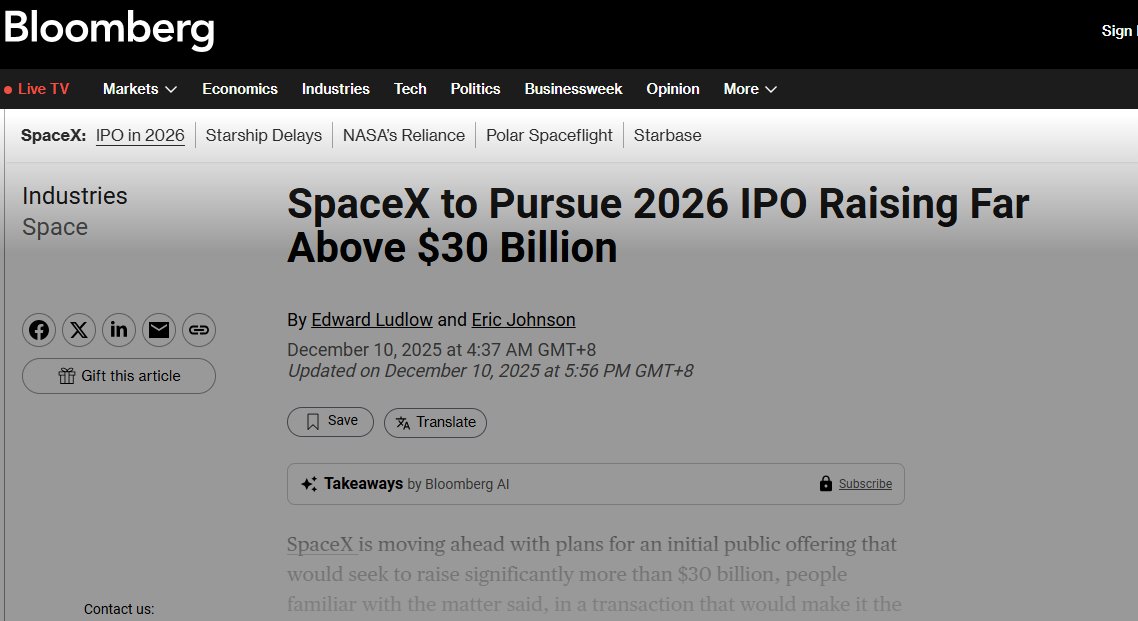Start the Live TV stream
This screenshot has width=1138, height=621.
37,88
